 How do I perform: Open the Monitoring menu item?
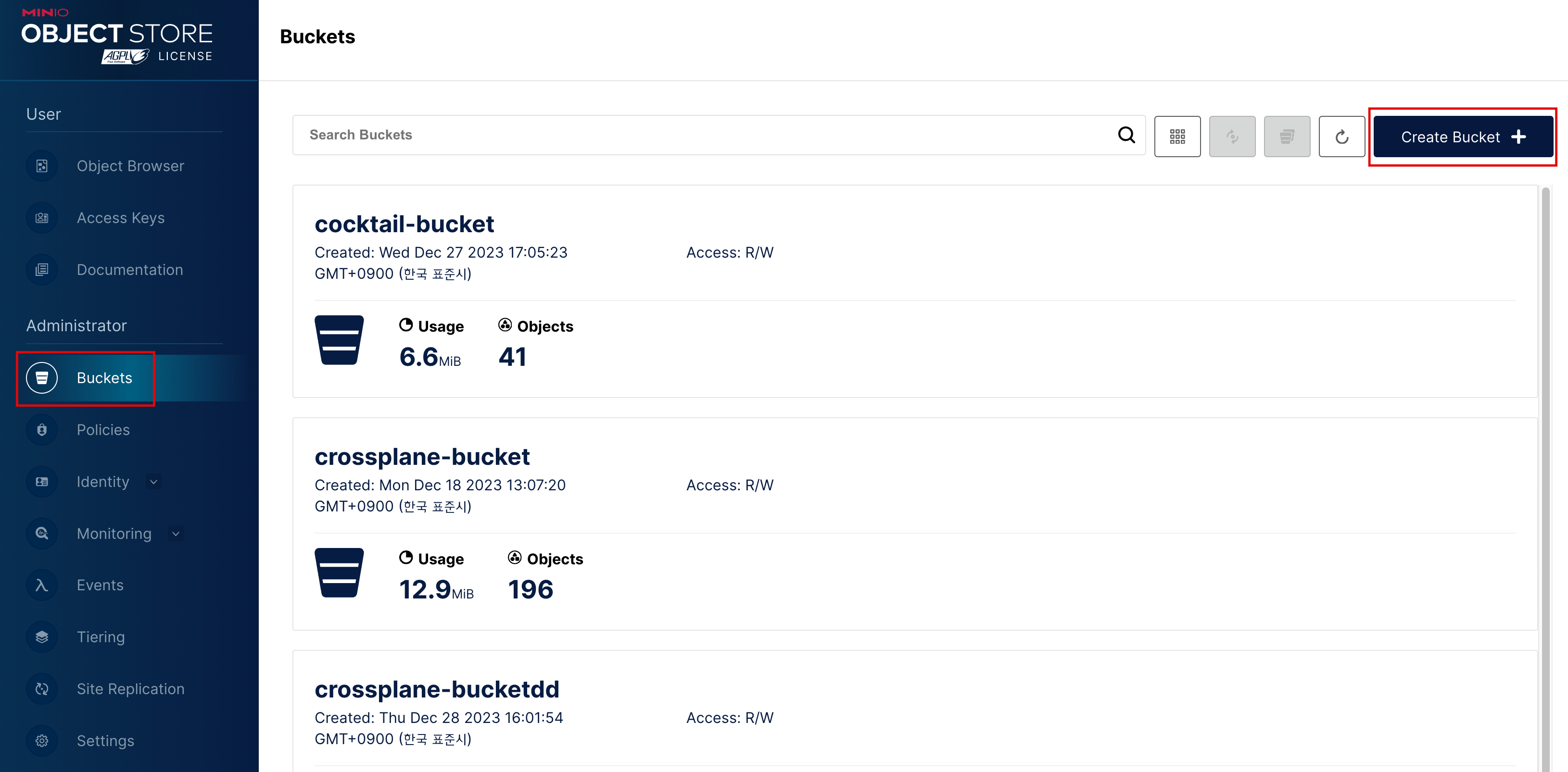pos(114,534)
